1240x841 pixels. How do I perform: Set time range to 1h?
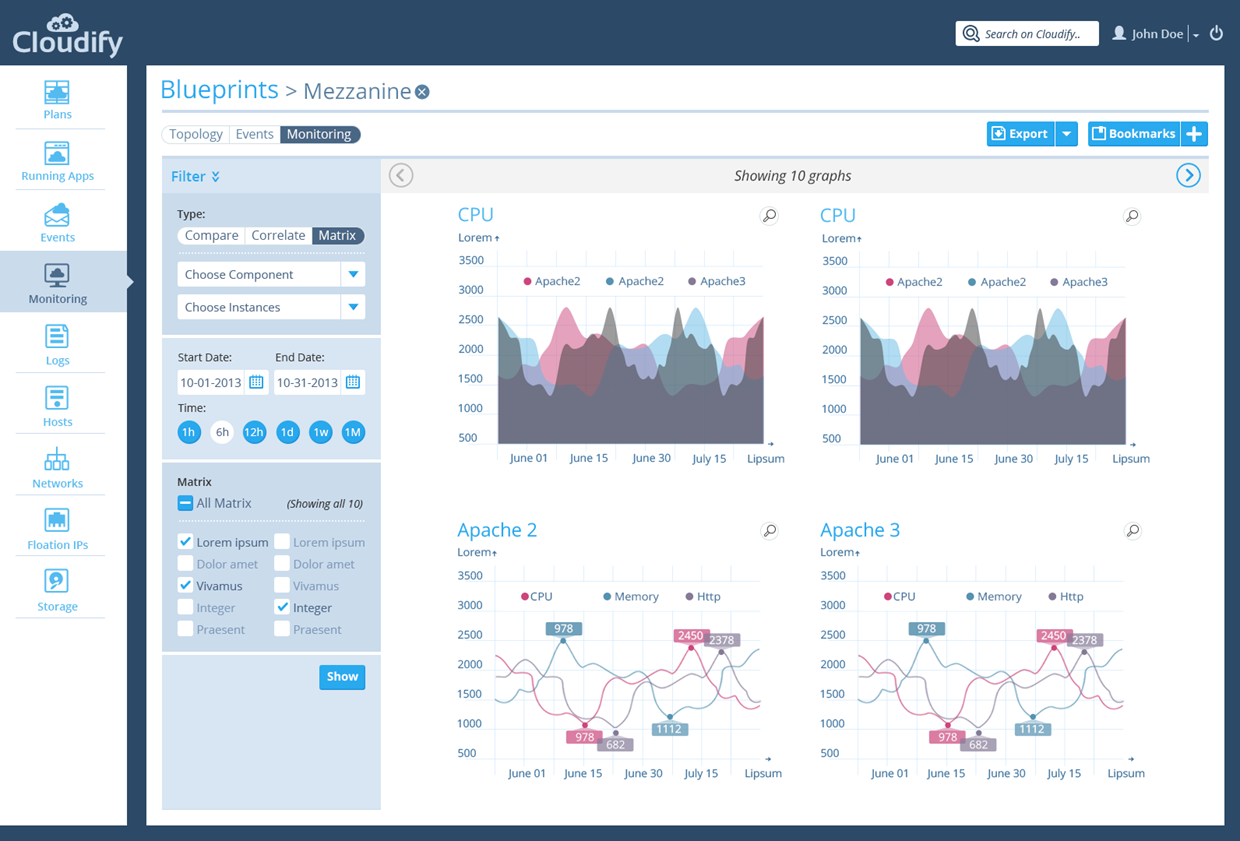(188, 432)
